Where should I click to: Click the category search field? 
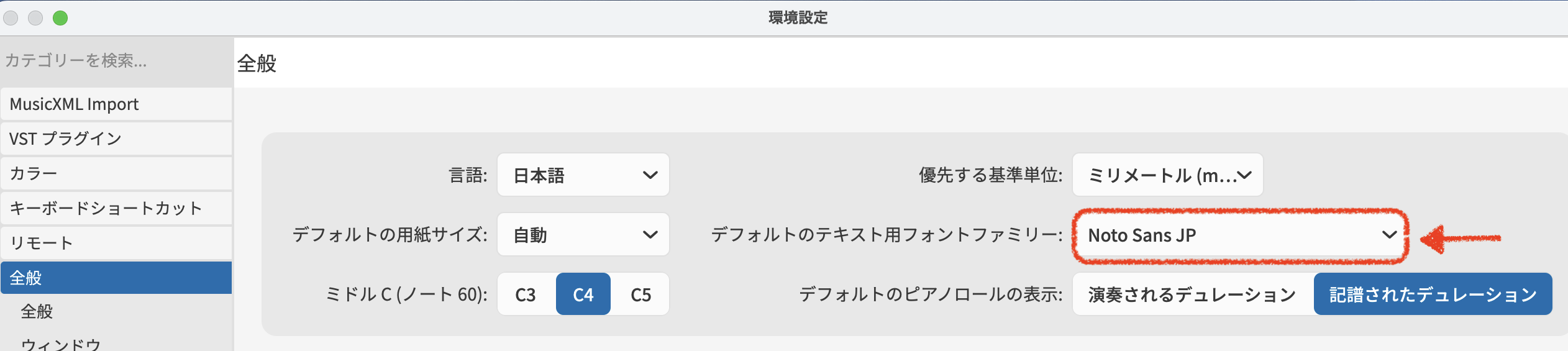116,61
